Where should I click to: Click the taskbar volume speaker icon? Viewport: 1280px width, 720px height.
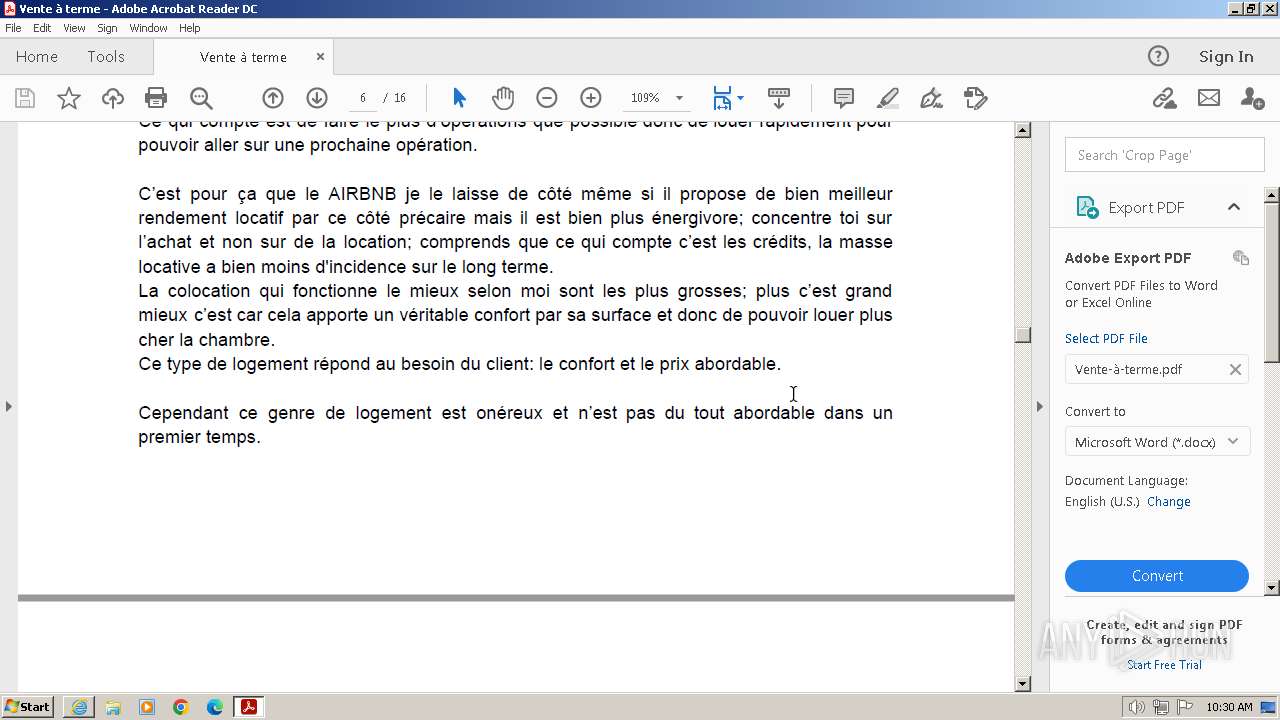coord(1137,707)
